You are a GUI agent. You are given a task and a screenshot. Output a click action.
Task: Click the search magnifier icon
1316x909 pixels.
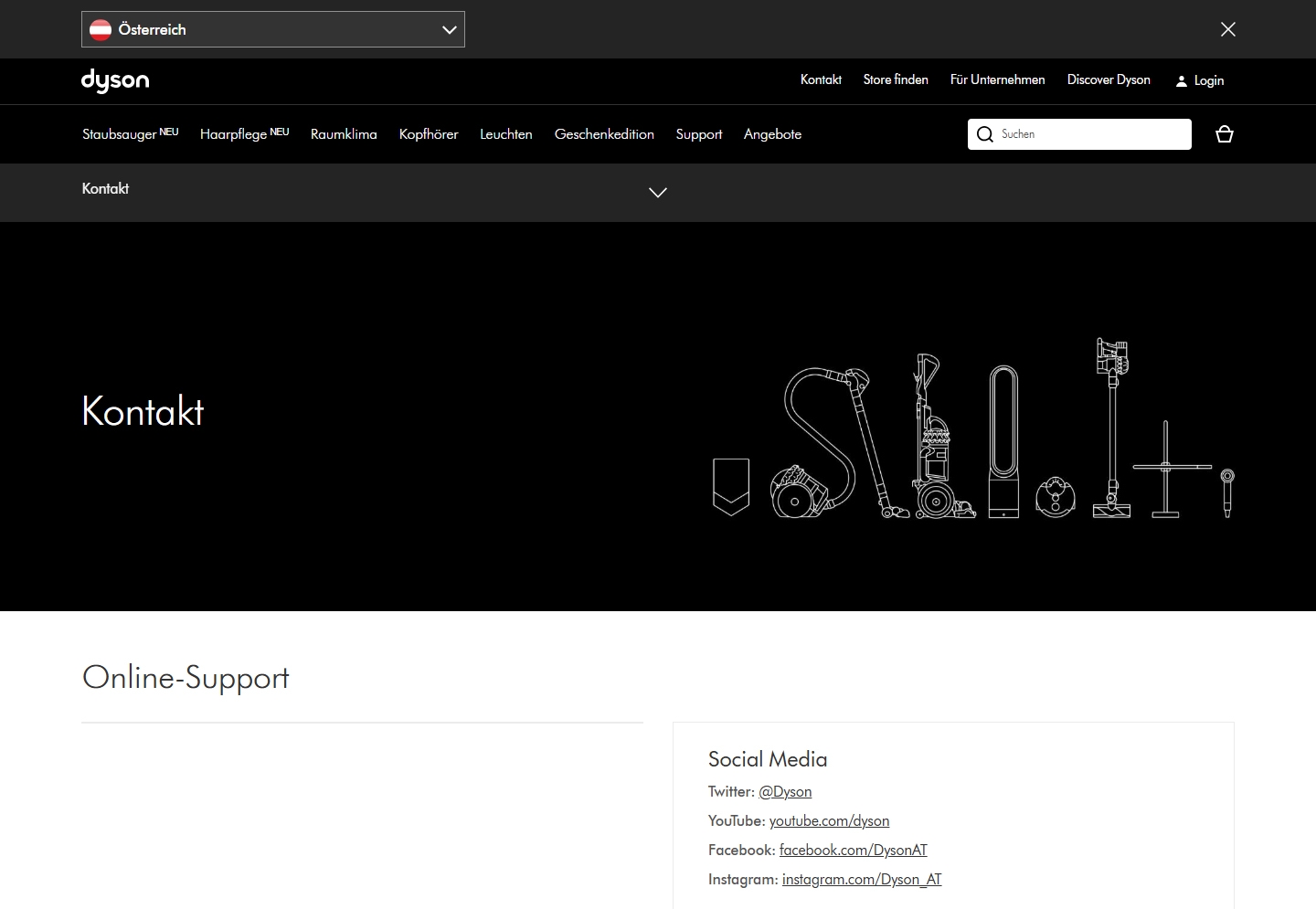coord(985,134)
